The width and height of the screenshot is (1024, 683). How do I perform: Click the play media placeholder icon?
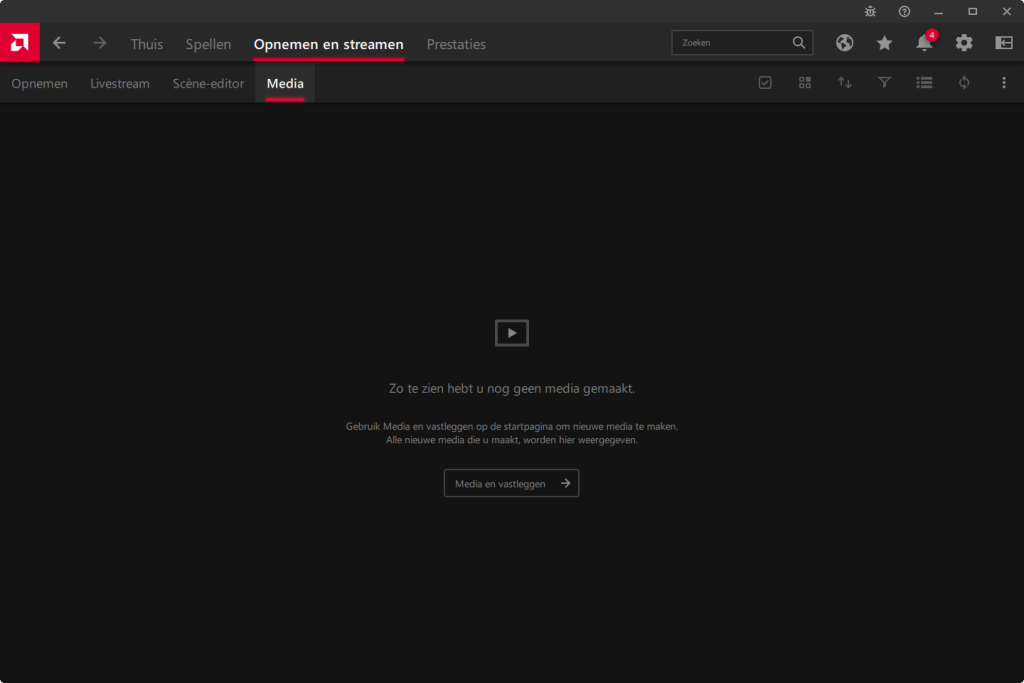coord(512,333)
